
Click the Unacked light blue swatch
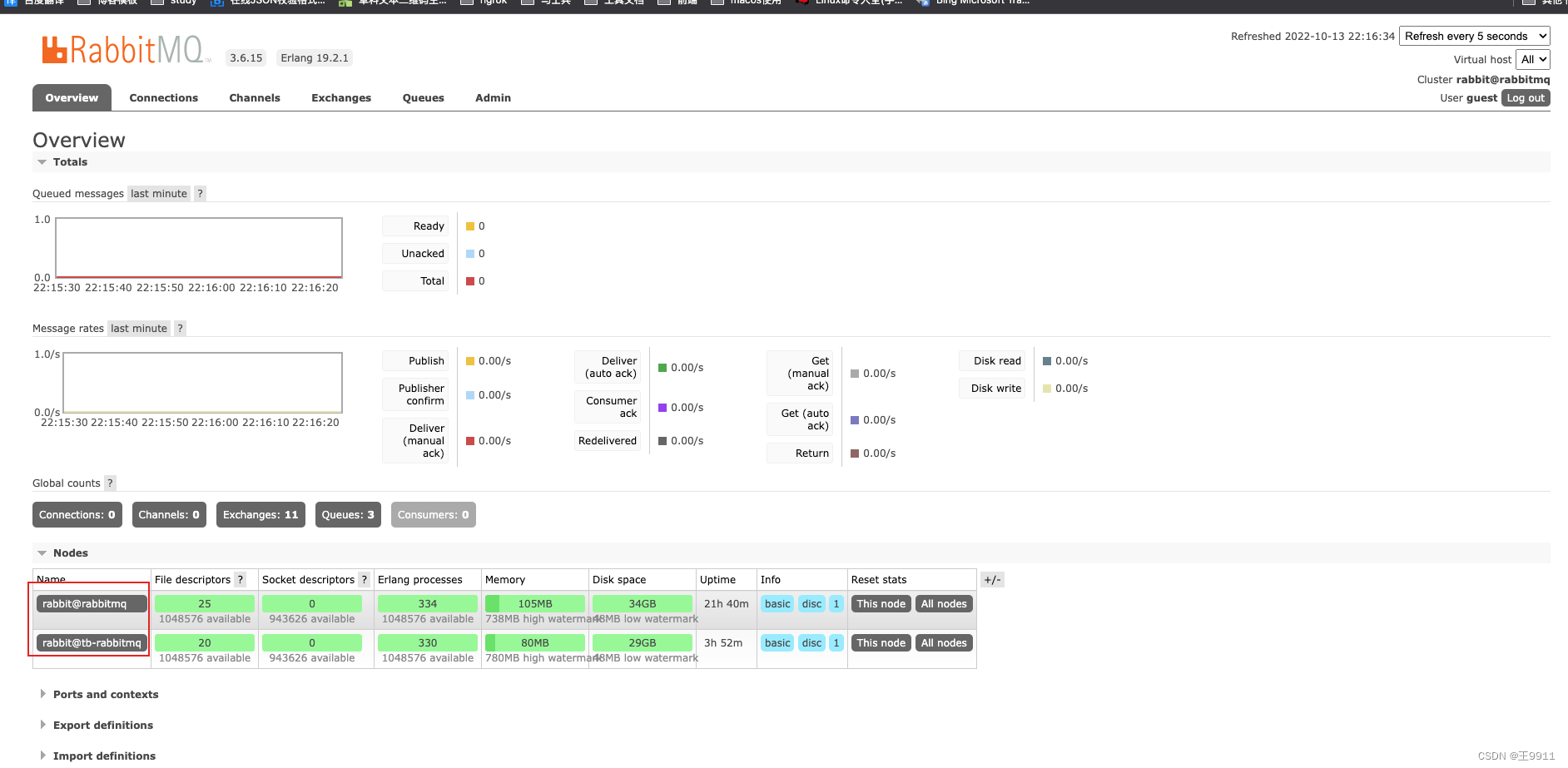click(x=470, y=254)
